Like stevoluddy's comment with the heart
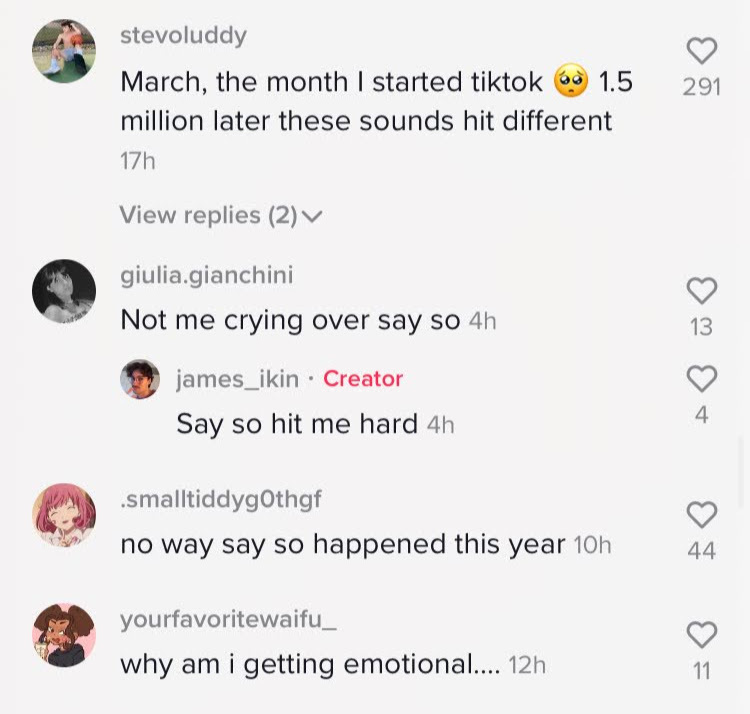Screen dimensions: 750x714 point(702,51)
